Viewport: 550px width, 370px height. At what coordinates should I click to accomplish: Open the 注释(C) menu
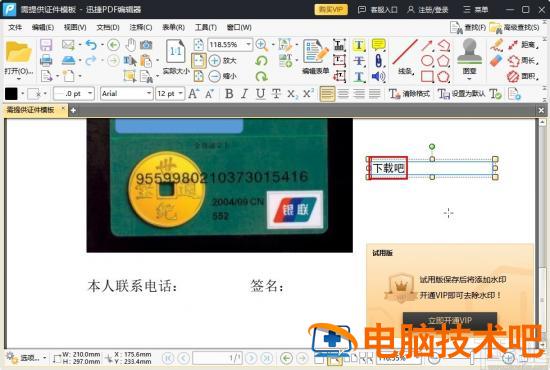click(x=141, y=27)
